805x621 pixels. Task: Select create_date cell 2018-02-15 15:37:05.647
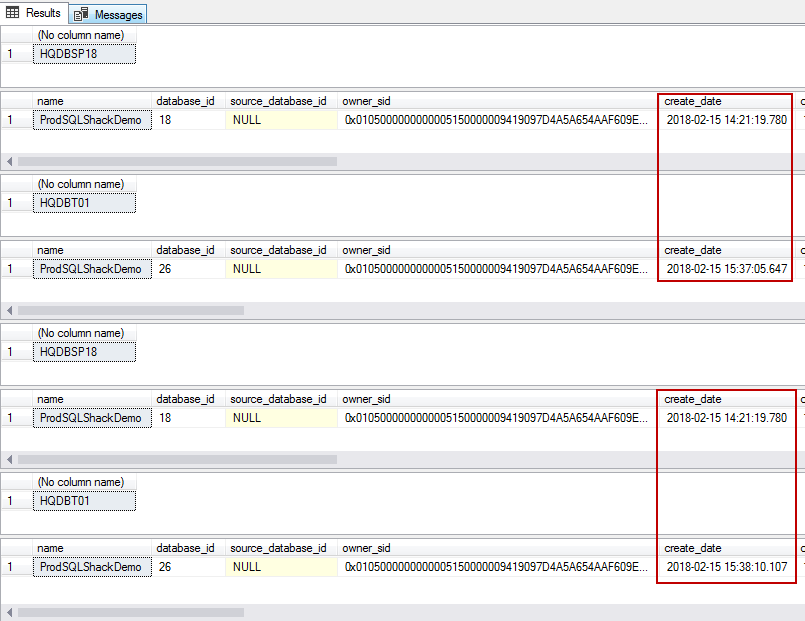point(726,269)
